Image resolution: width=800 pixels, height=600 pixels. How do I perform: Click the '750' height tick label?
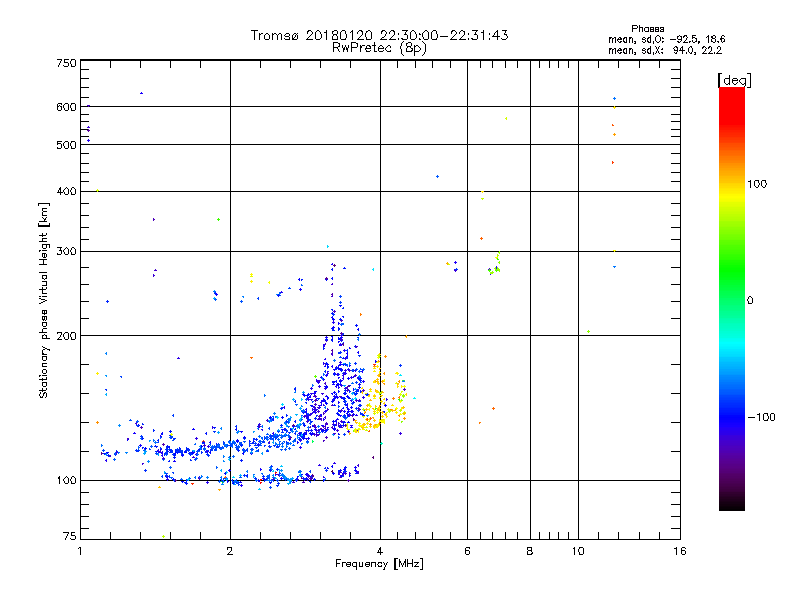pos(66,63)
